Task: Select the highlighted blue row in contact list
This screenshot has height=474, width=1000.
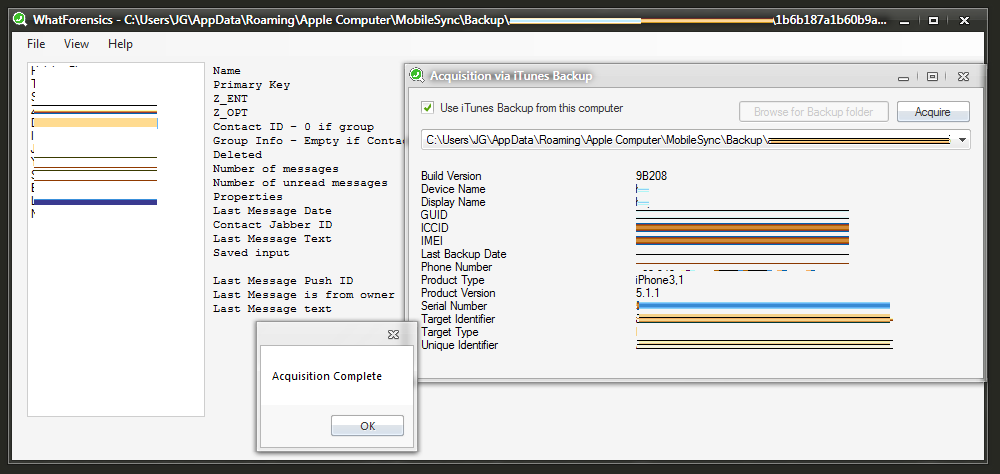Action: [94, 202]
